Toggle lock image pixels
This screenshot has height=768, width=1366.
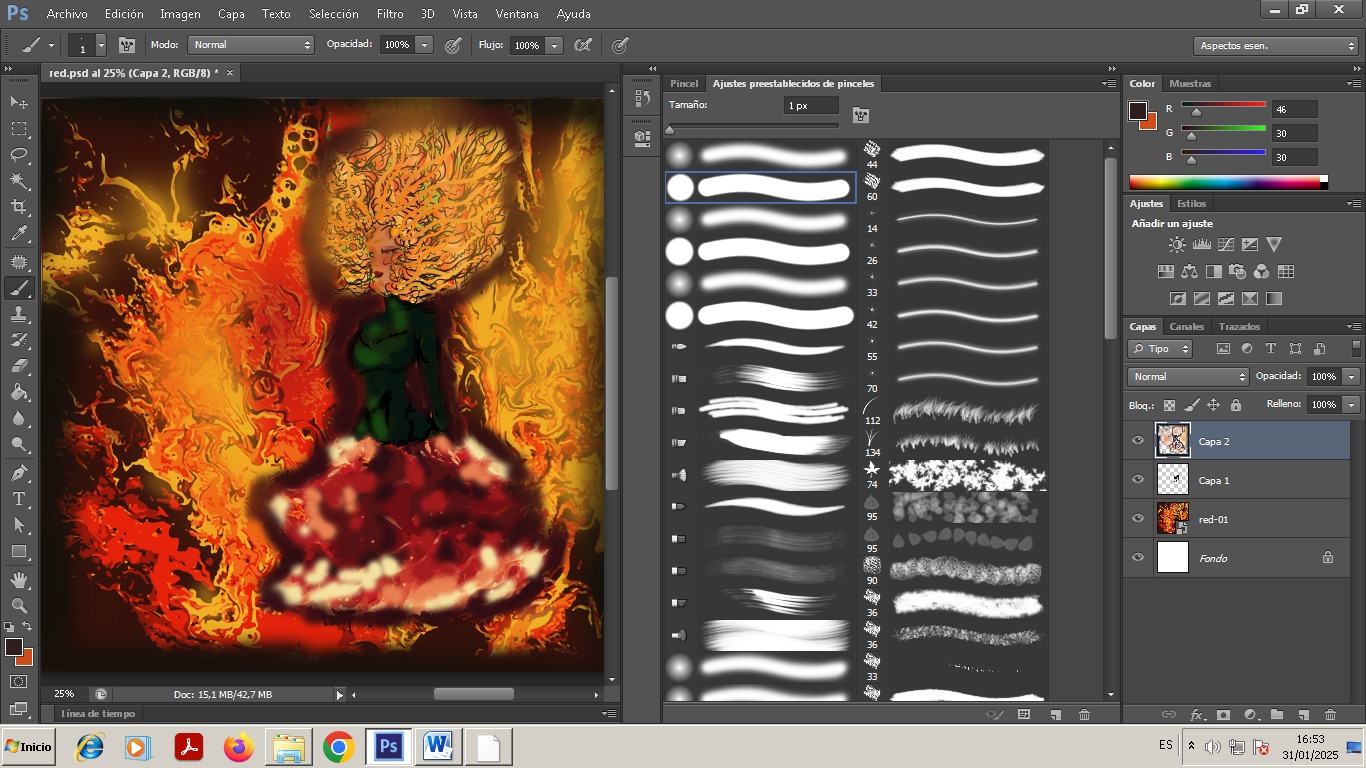point(1192,405)
